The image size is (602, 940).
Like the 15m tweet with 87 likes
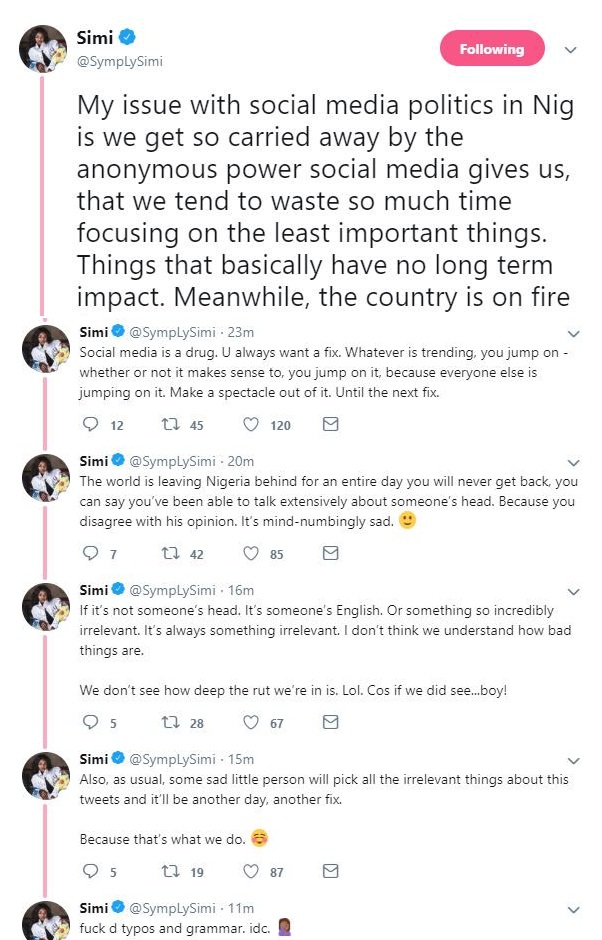[252, 871]
